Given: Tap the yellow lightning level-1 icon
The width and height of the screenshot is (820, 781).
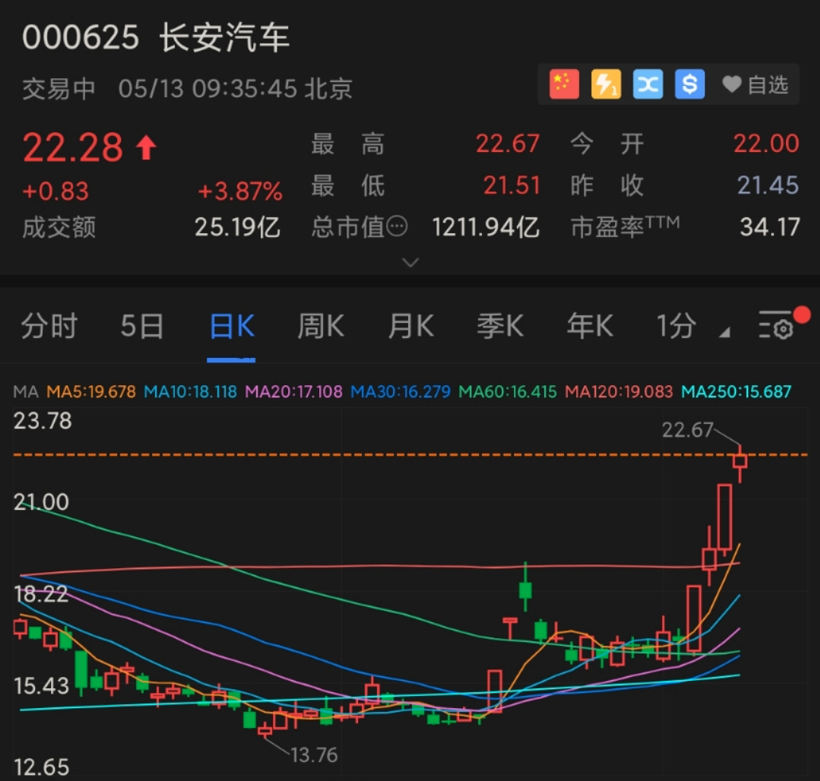Looking at the screenshot, I should click(606, 84).
